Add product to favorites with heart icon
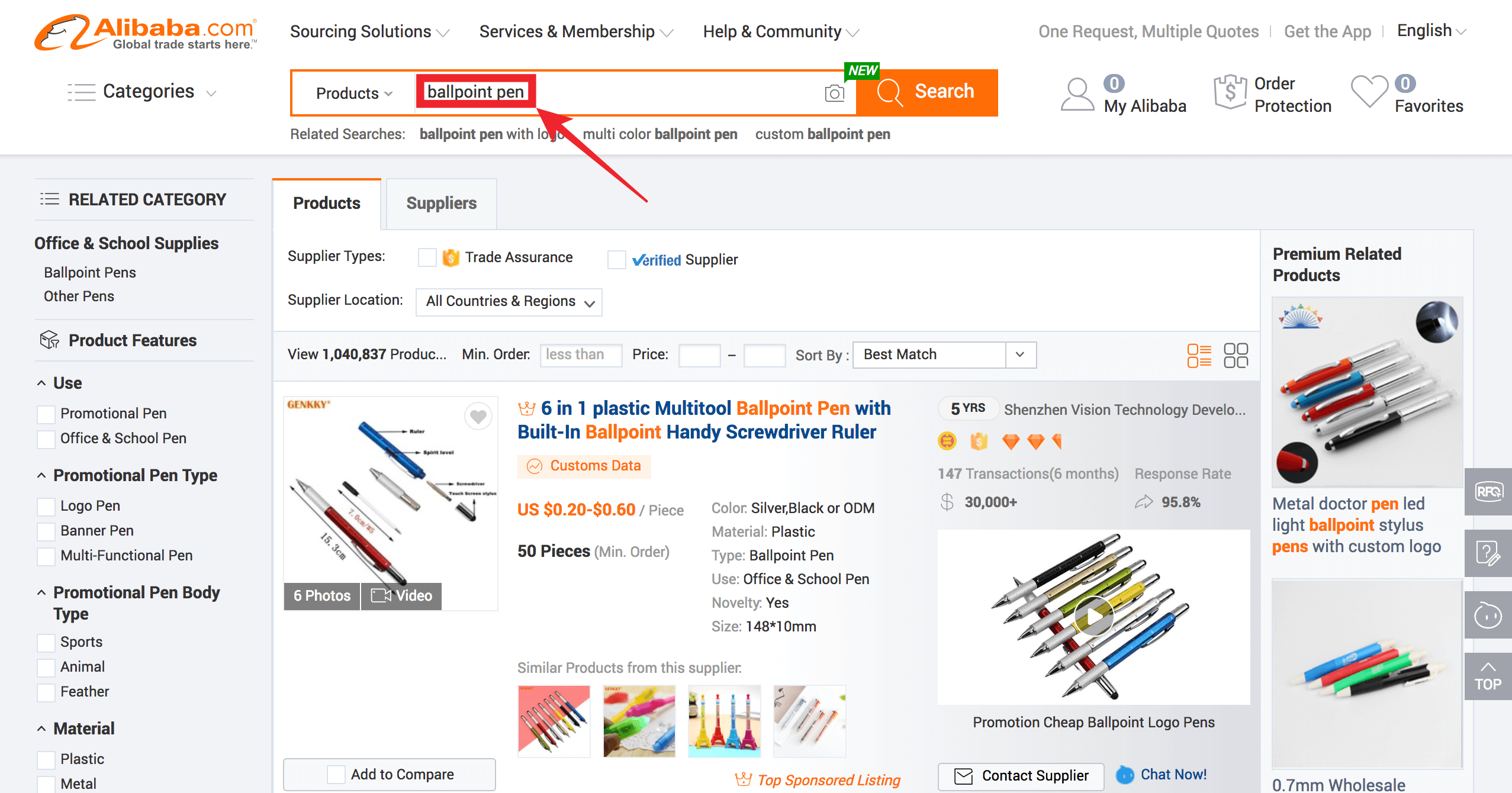The image size is (1512, 793). pos(478,417)
